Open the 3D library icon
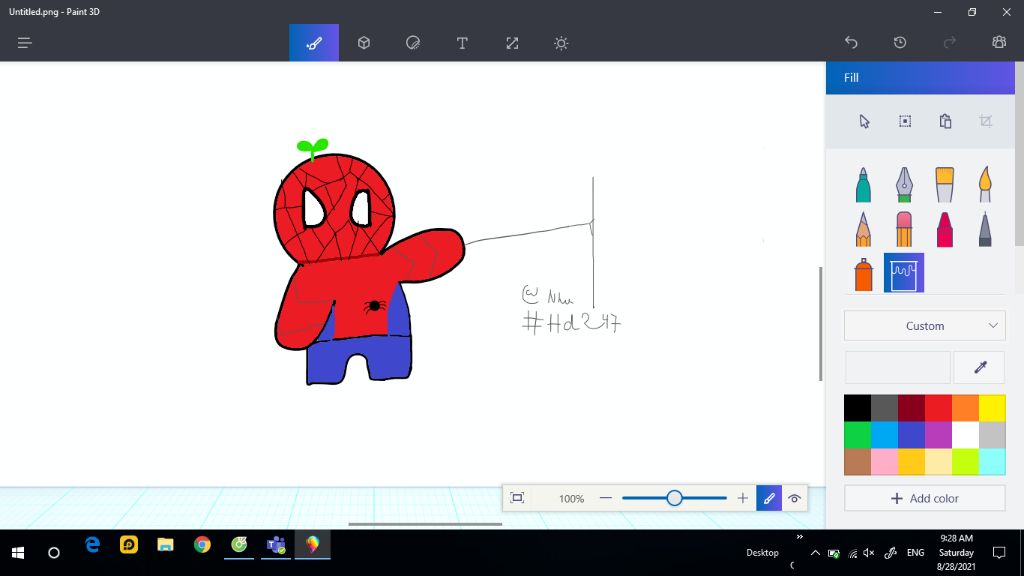Viewport: 1024px width, 576px height. pyautogui.click(x=999, y=42)
